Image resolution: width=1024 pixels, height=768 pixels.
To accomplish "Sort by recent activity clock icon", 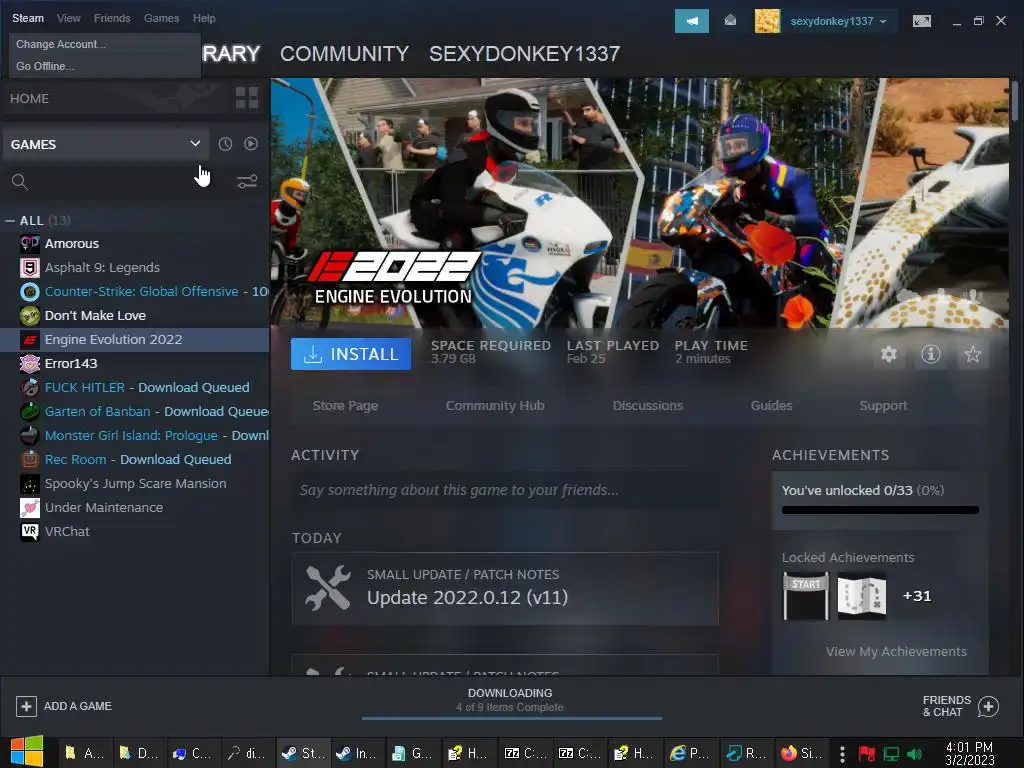I will (x=225, y=144).
